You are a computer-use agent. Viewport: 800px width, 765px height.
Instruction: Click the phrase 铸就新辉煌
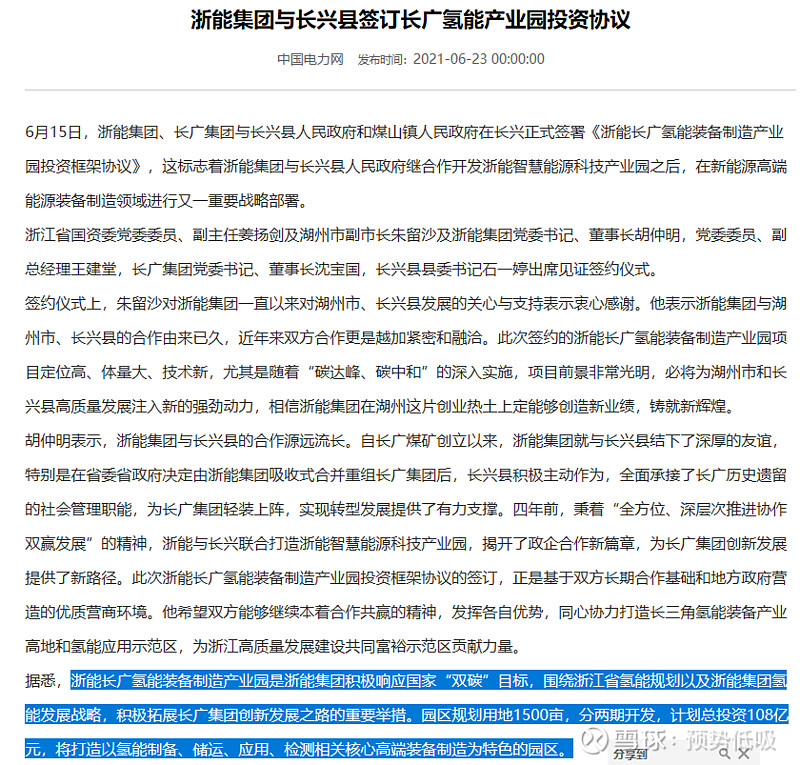tap(688, 406)
